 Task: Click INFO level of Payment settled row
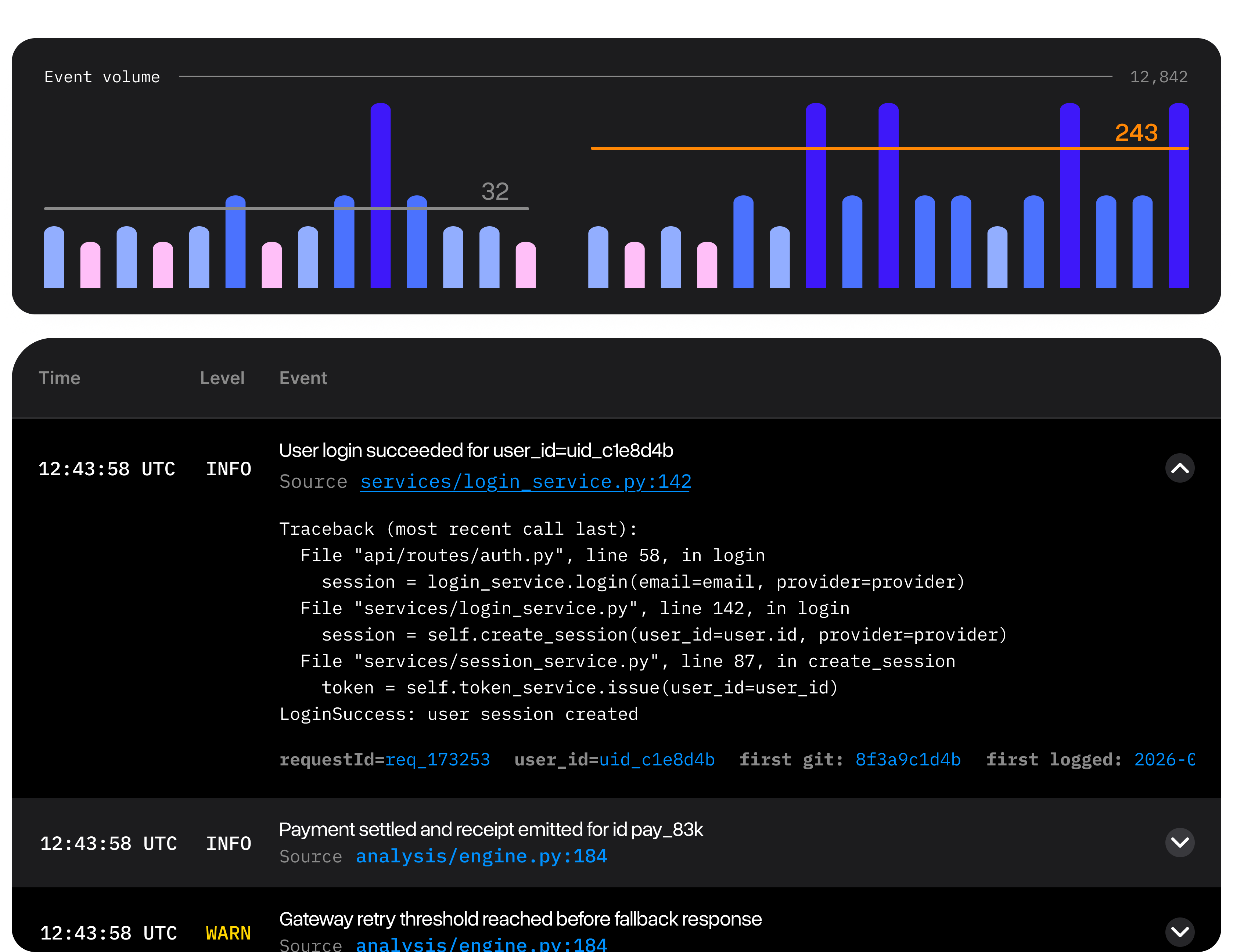click(228, 843)
